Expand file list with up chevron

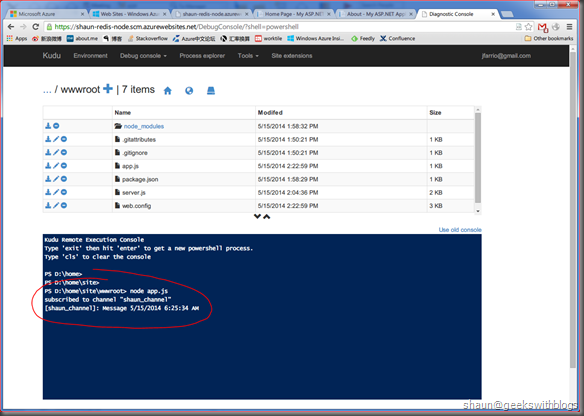(x=267, y=216)
